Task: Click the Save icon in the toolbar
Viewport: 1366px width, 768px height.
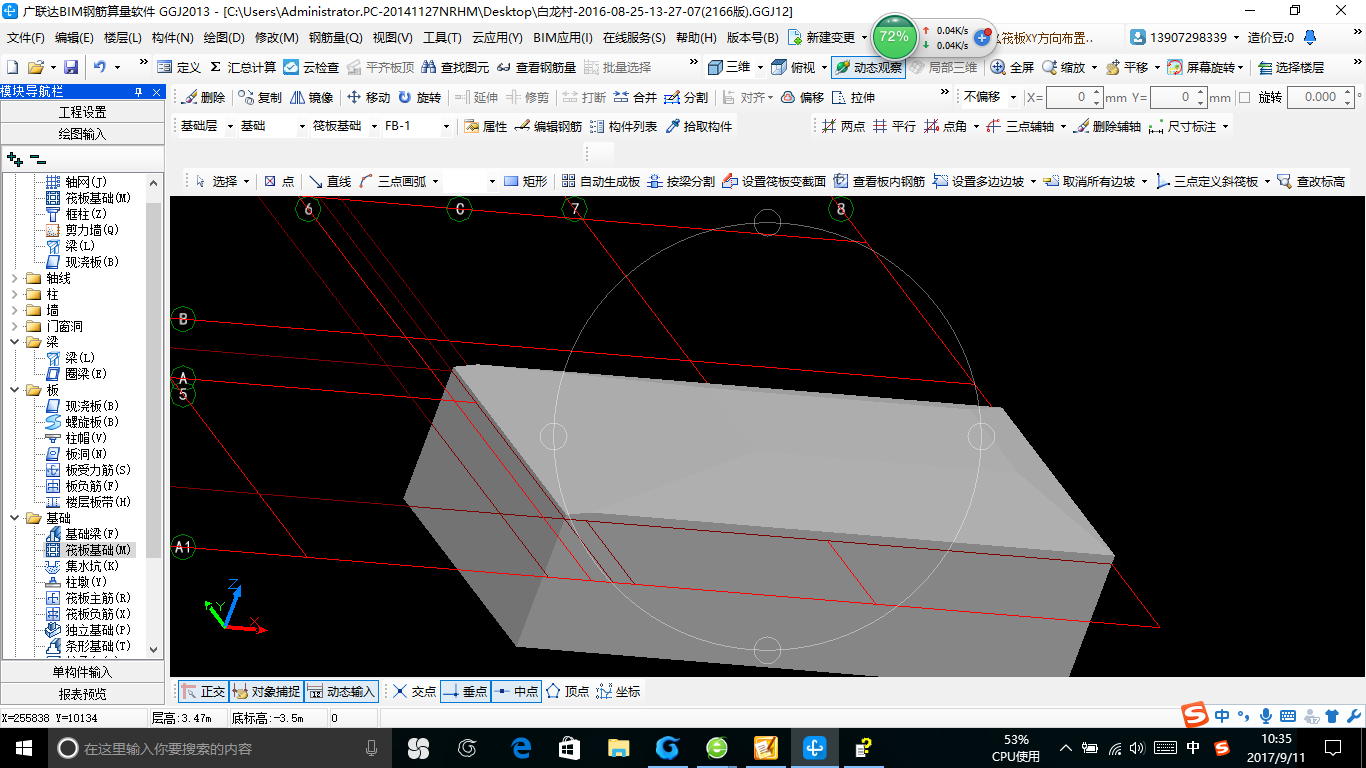Action: pos(71,67)
